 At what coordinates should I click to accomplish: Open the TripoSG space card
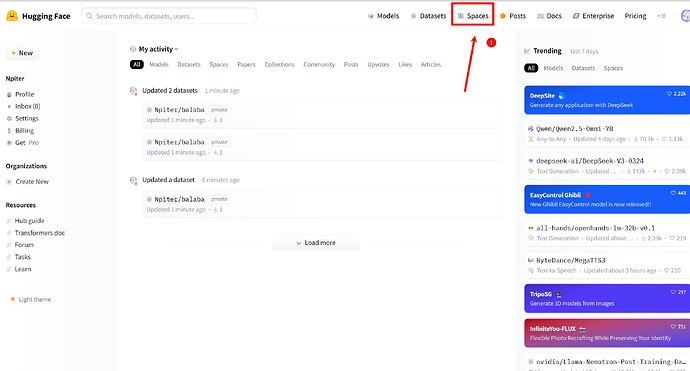pos(607,298)
